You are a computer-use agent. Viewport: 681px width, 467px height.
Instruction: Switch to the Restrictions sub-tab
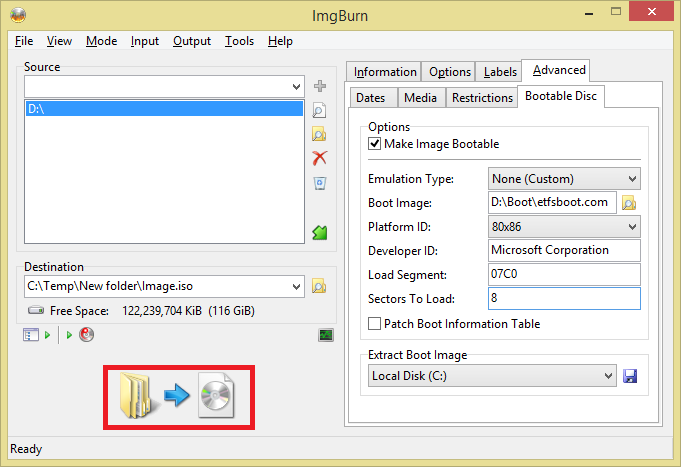point(482,98)
